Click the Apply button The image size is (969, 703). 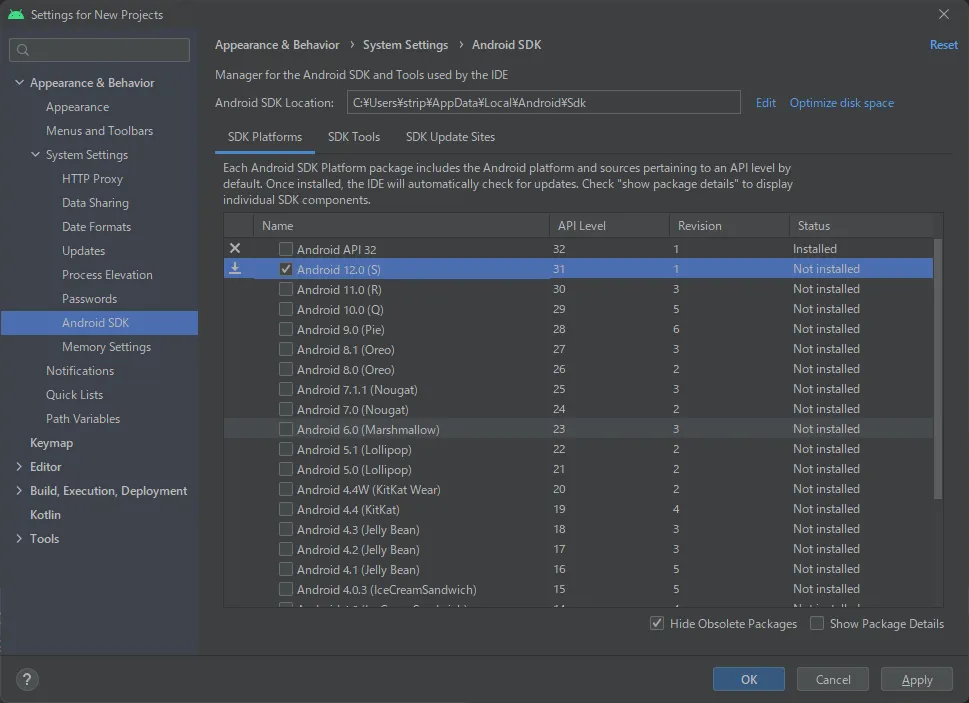(916, 680)
